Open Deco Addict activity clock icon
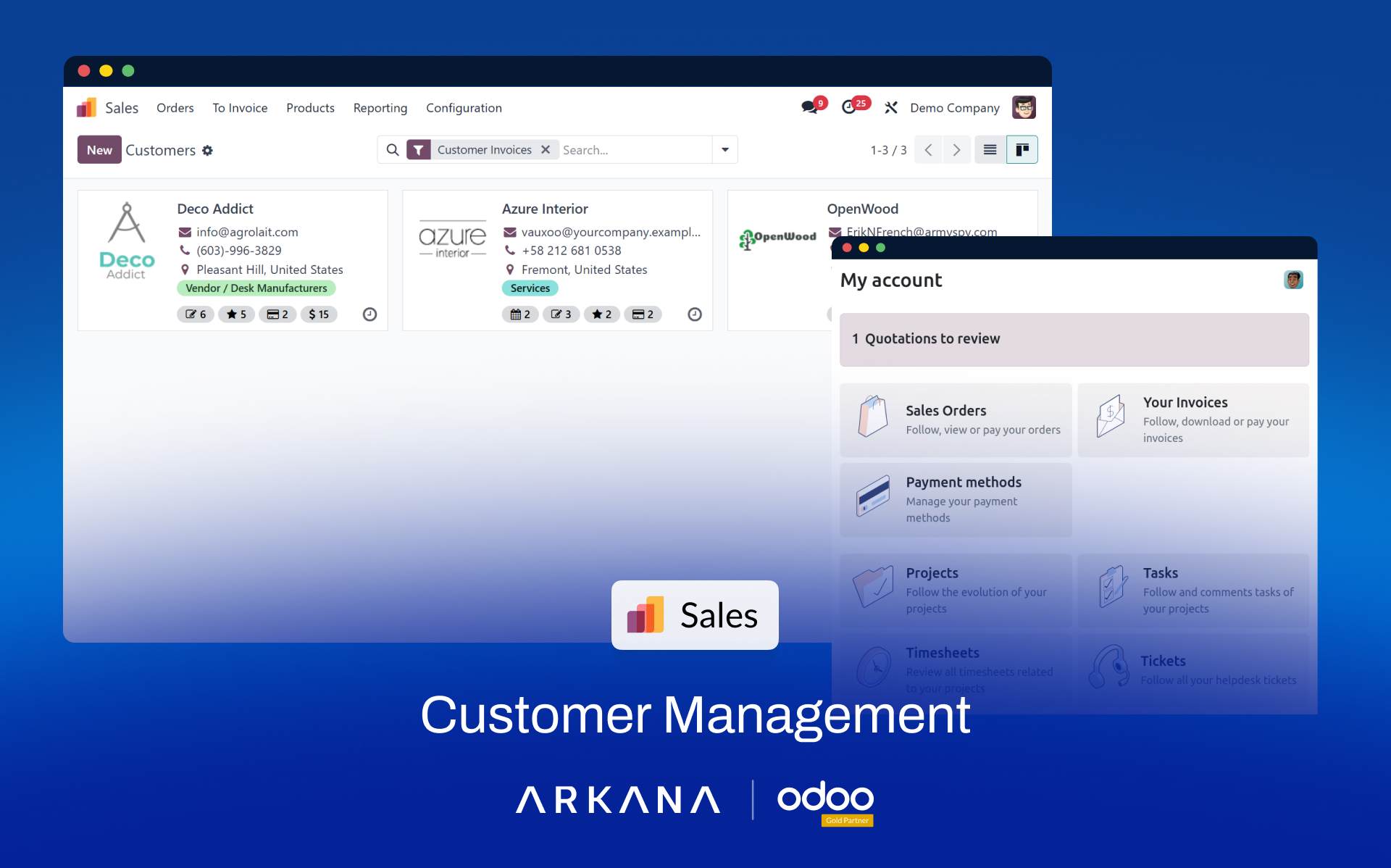The image size is (1391, 868). pos(369,314)
